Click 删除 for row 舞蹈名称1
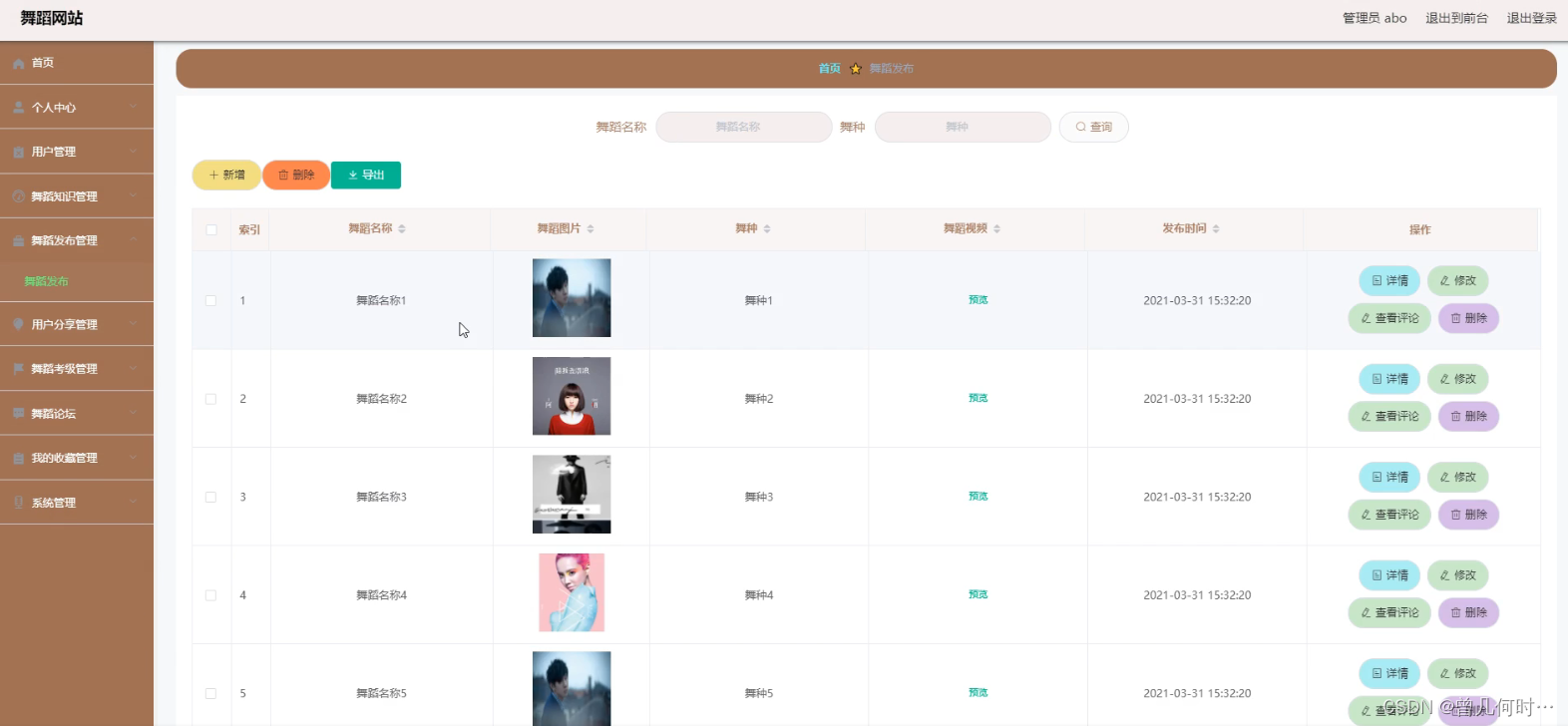Viewport: 1568px width, 726px height. pos(1468,318)
